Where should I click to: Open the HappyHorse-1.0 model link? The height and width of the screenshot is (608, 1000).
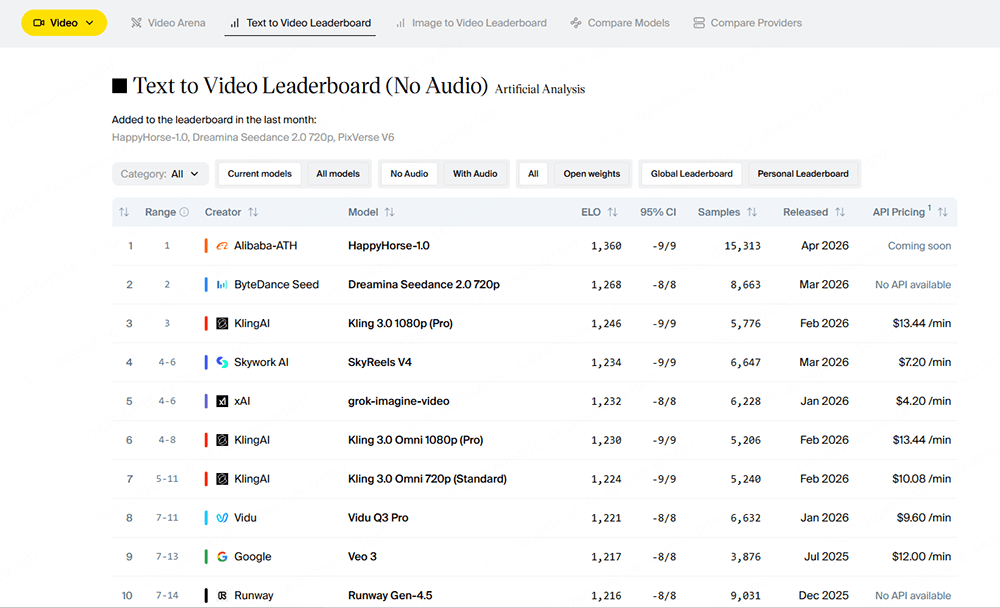(x=388, y=246)
